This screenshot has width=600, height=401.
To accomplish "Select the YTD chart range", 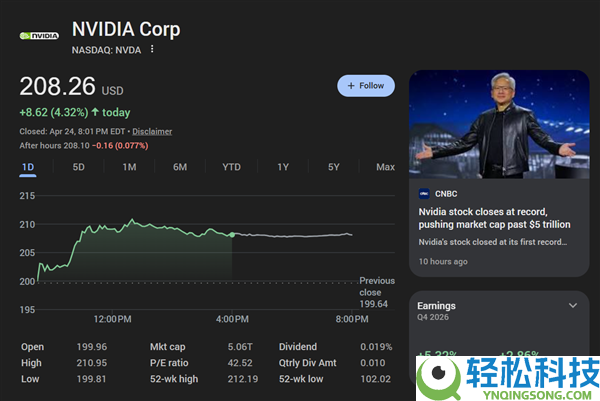I will click(x=232, y=167).
